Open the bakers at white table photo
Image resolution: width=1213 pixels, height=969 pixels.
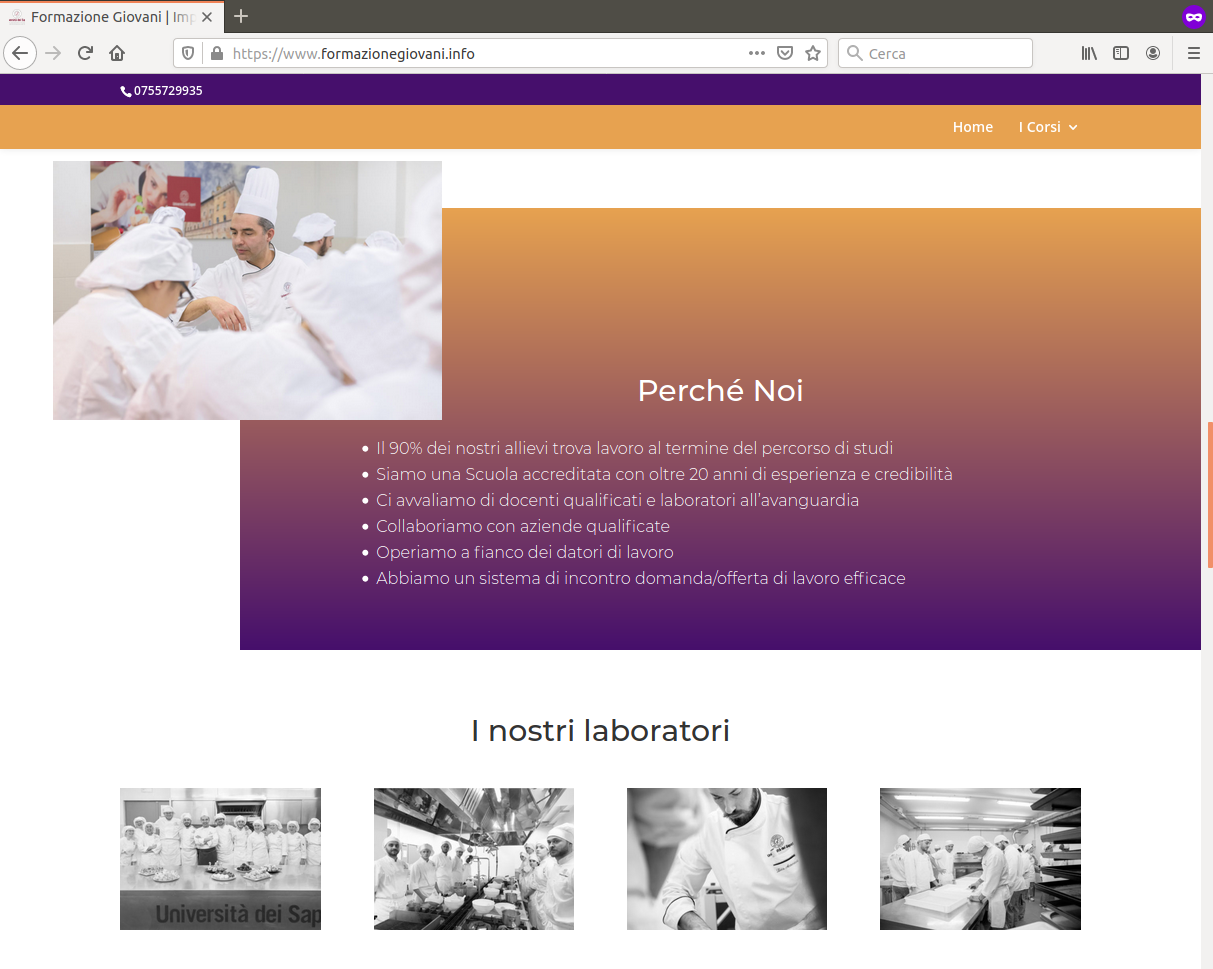pos(980,859)
